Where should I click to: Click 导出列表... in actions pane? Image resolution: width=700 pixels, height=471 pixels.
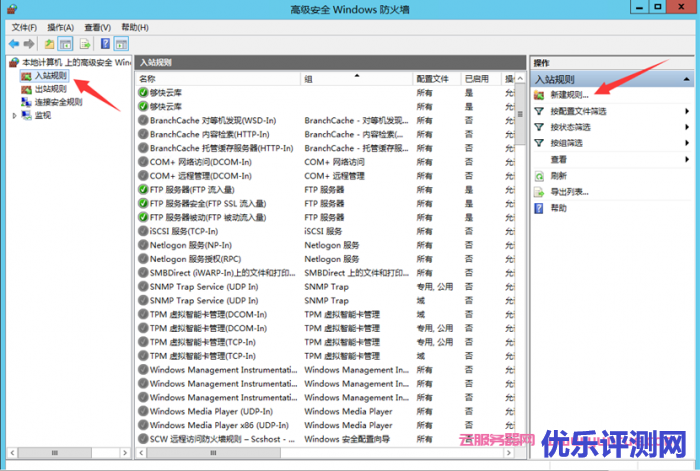point(569,192)
